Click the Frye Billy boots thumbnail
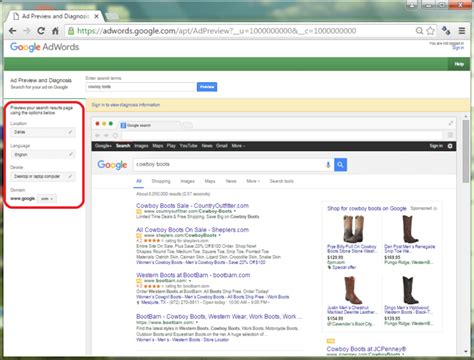The width and height of the screenshot is (474, 360). [x=353, y=229]
